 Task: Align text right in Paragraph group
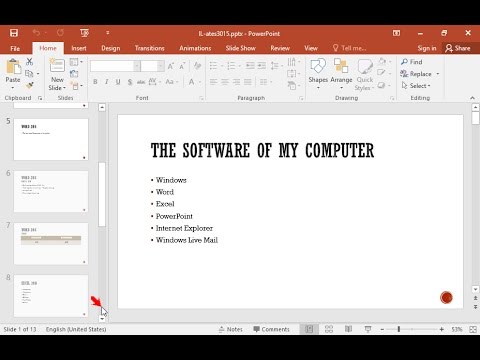click(236, 82)
